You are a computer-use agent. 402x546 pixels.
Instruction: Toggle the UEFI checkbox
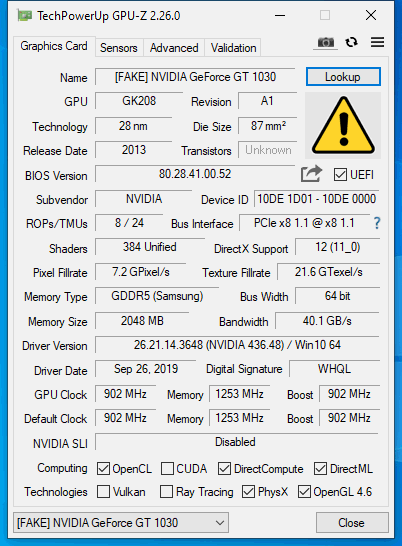(340, 174)
